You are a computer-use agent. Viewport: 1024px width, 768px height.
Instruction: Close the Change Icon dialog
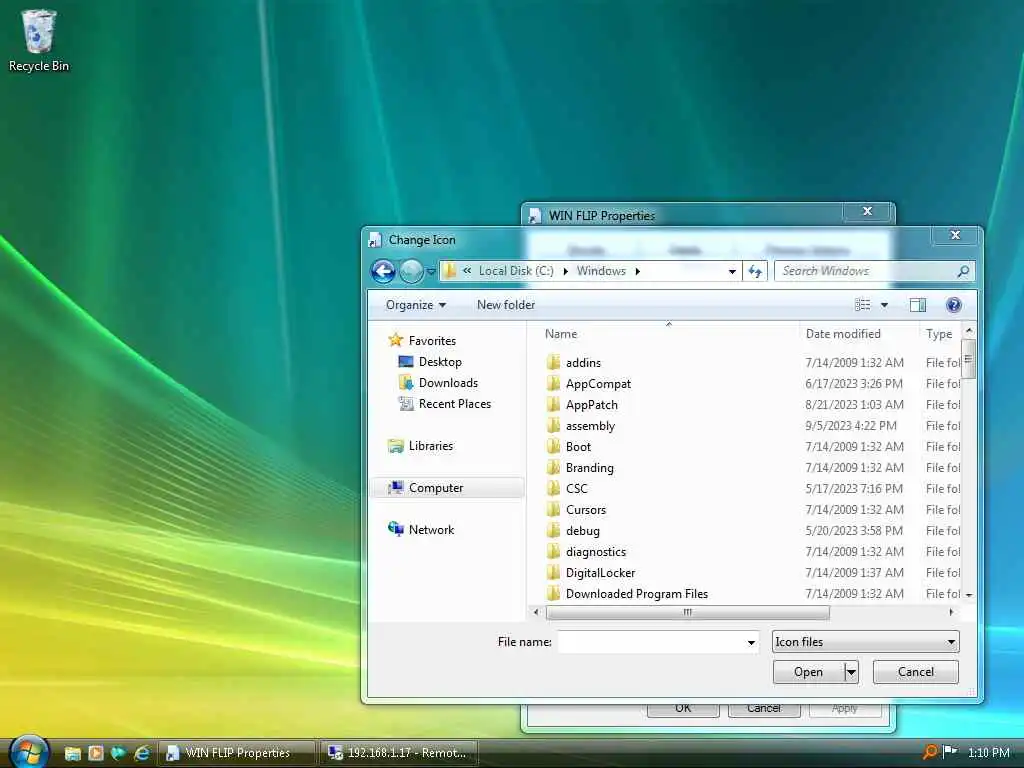pyautogui.click(x=955, y=235)
